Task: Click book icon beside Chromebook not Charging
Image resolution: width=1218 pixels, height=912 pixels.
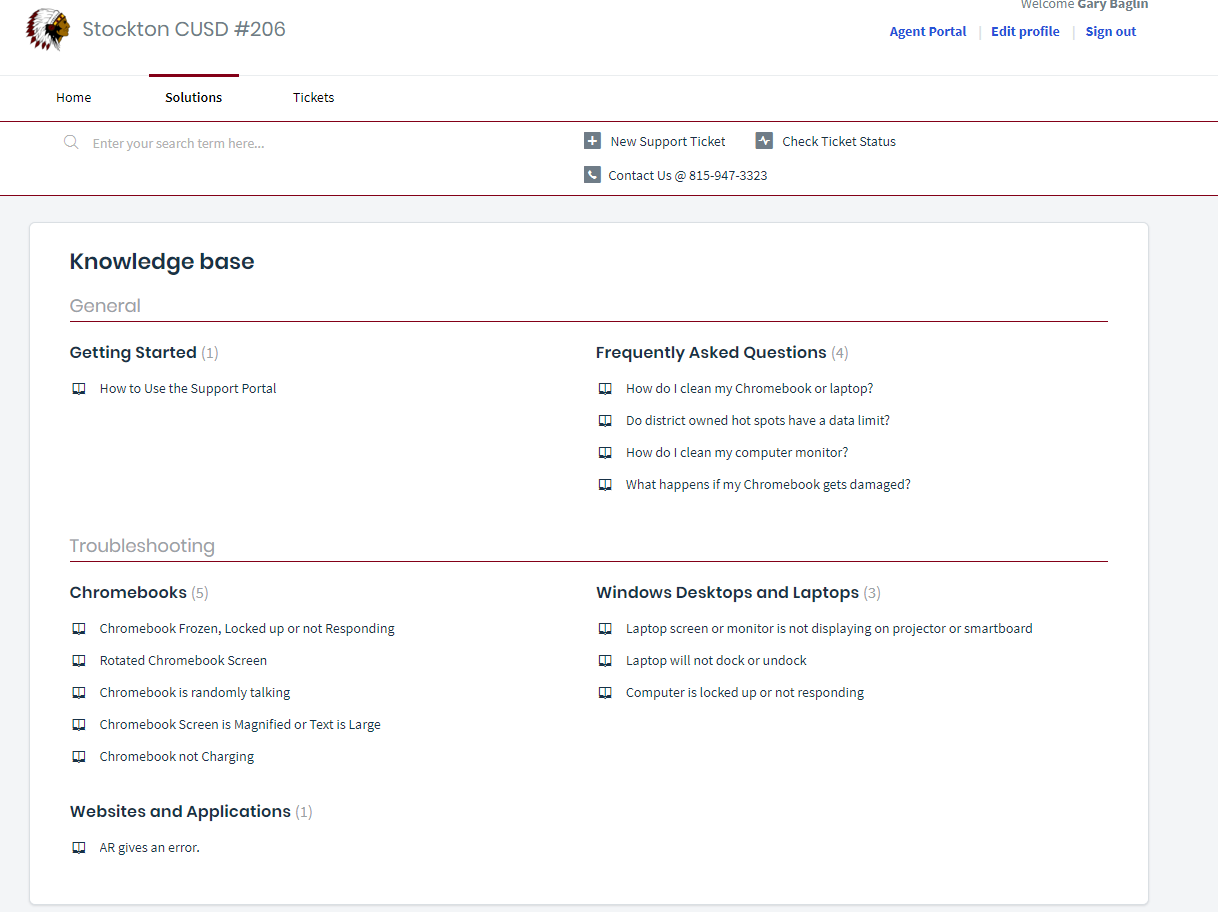Action: 79,757
